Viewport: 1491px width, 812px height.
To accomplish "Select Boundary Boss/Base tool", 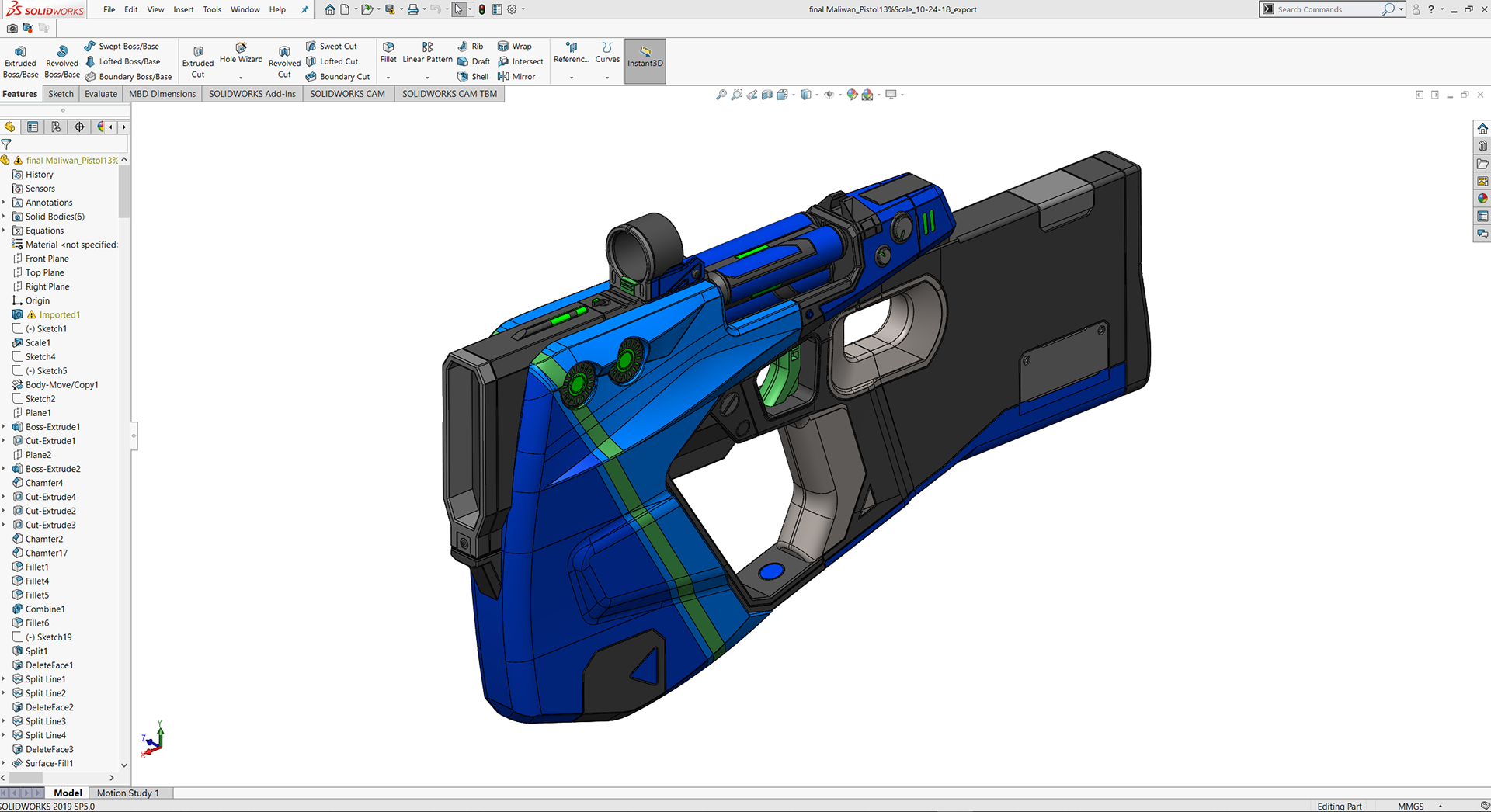I will tap(128, 77).
